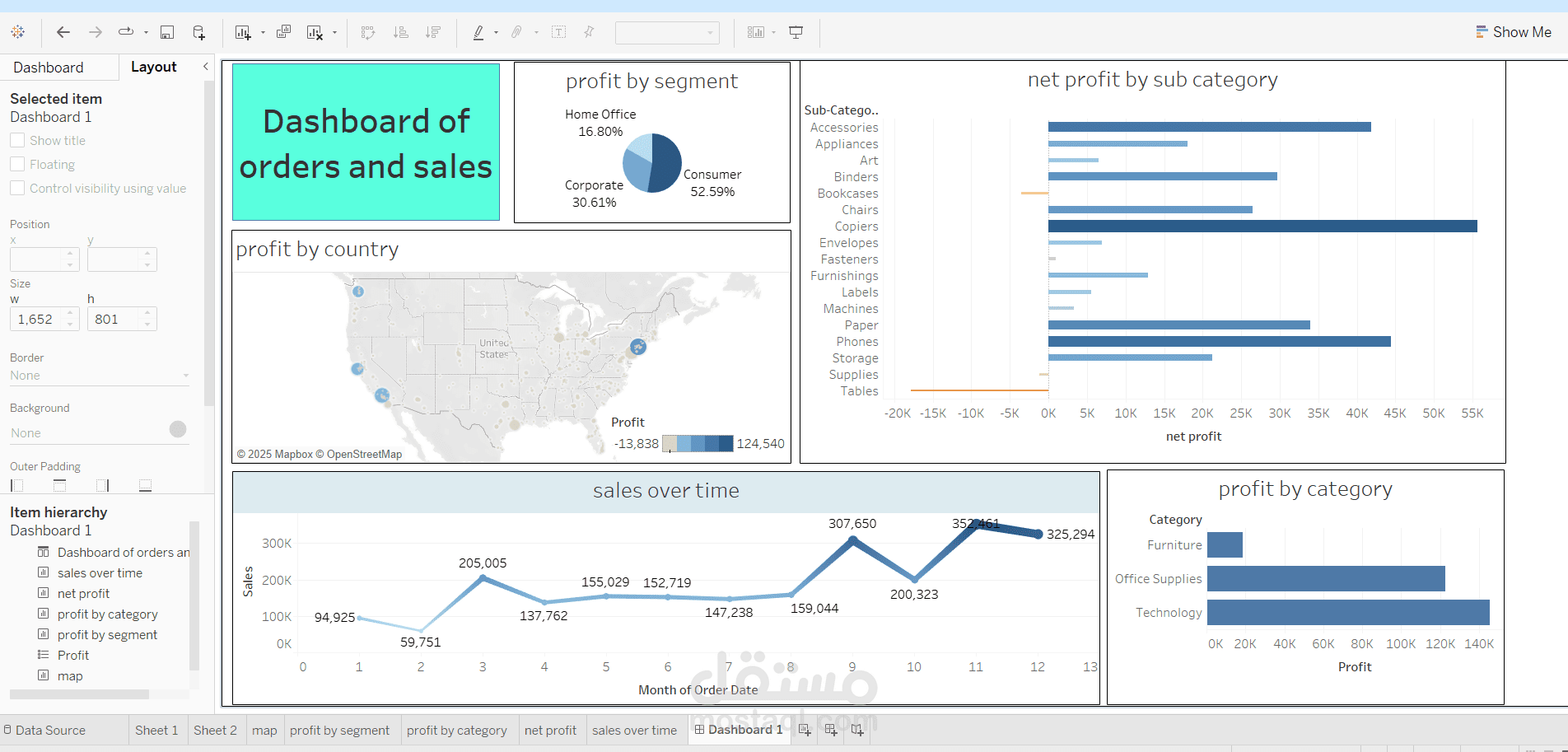The image size is (1568, 752).
Task: Click the Show/Hide cards icon
Action: [x=756, y=32]
